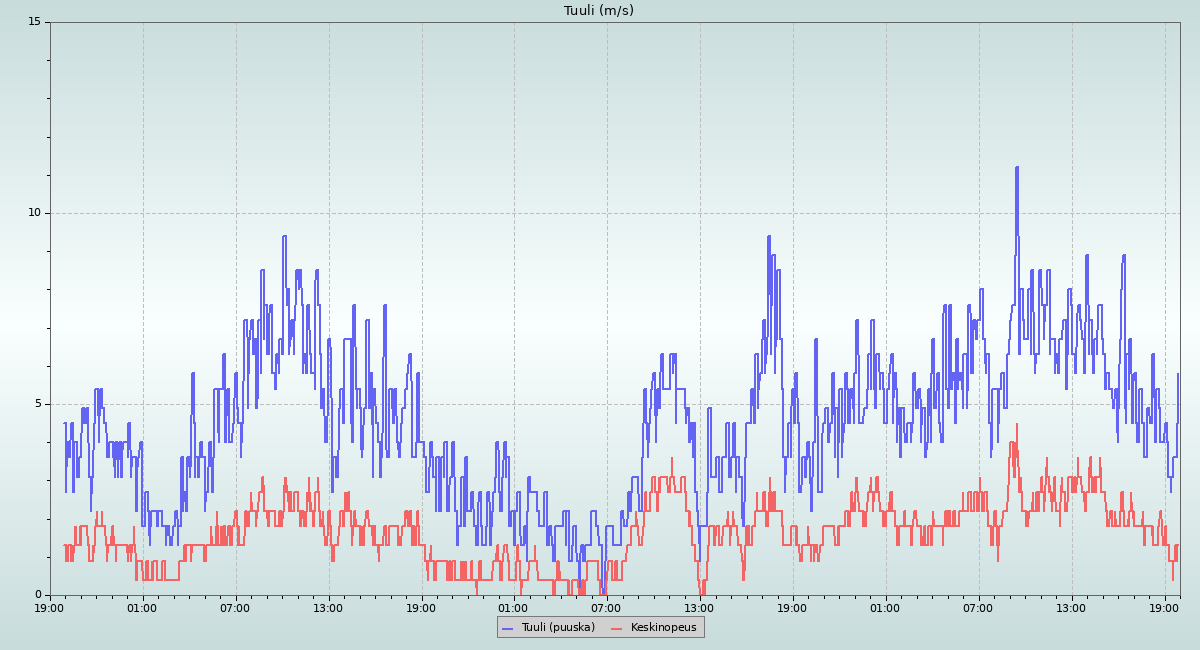Click the 5 label on the y-axis
The width and height of the screenshot is (1200, 650).
click(37, 404)
